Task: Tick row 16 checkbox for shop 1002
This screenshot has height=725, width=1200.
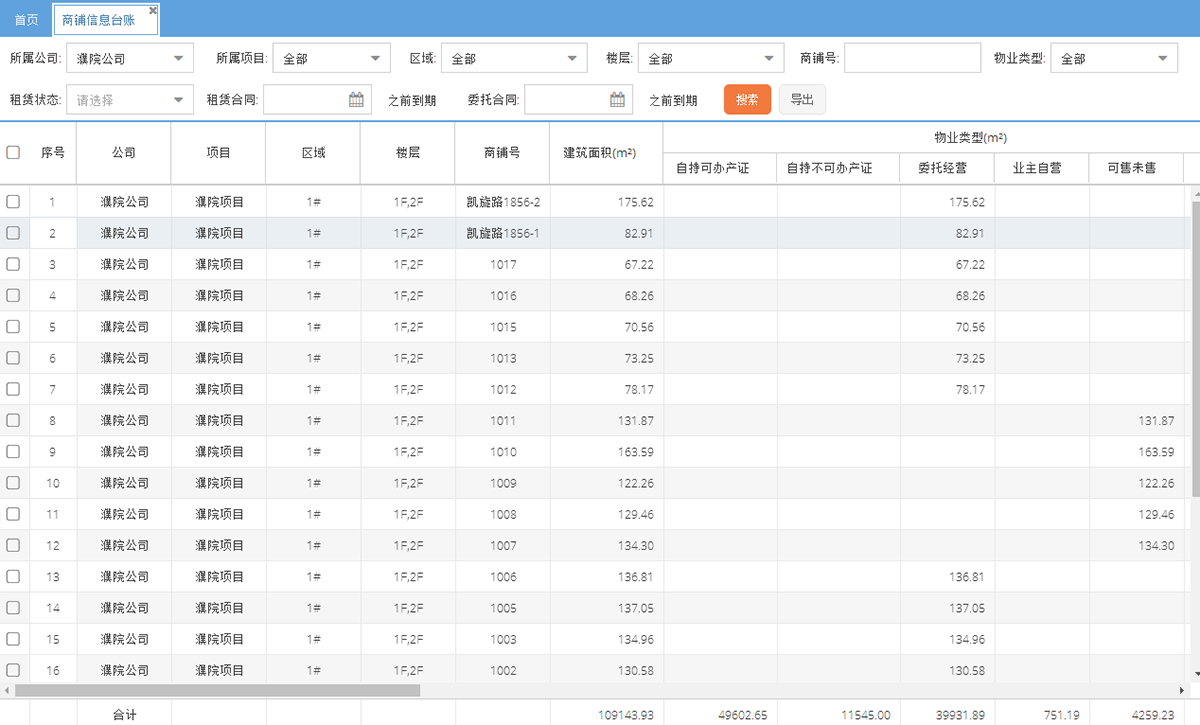Action: click(13, 670)
